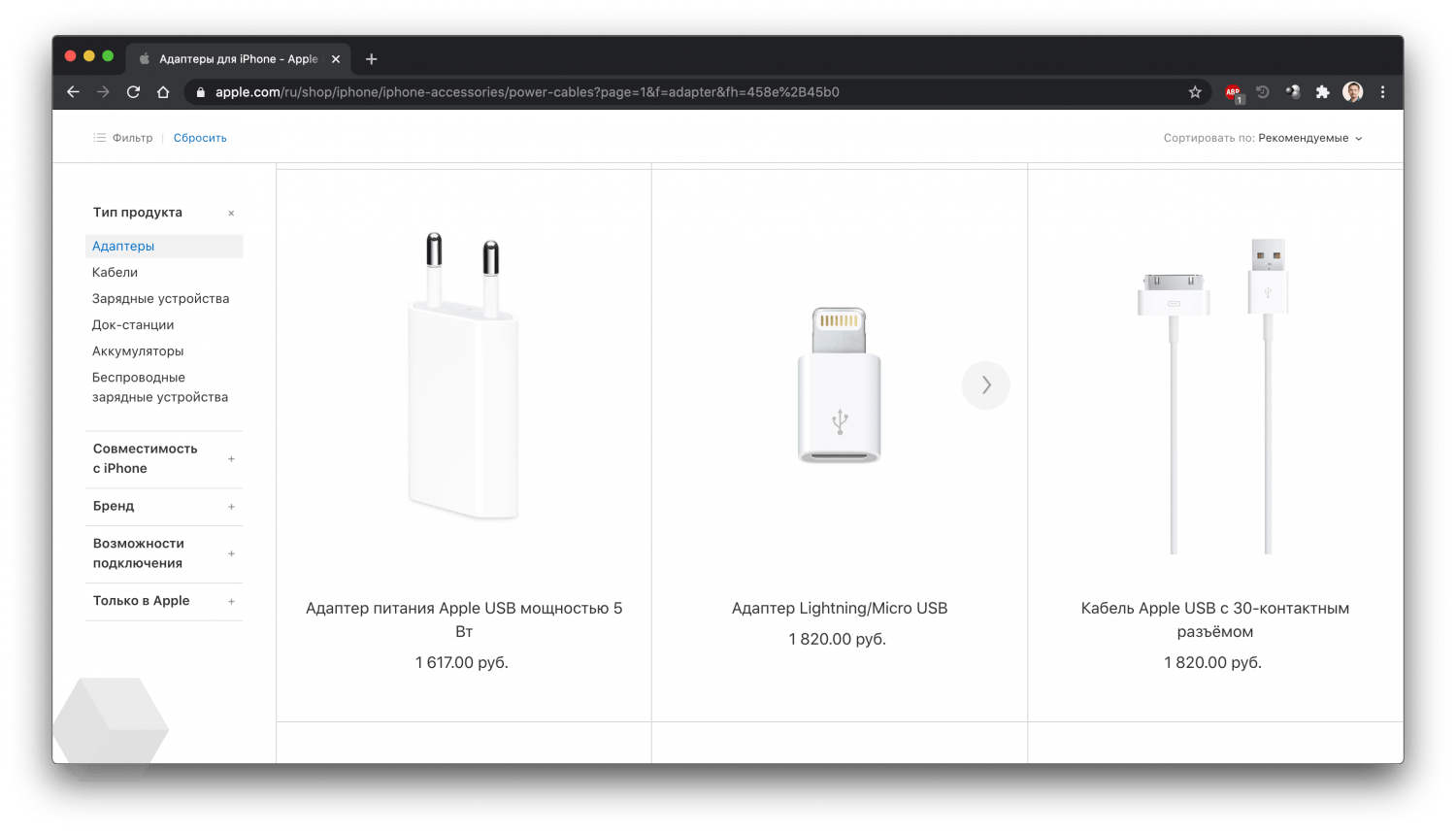The width and height of the screenshot is (1456, 833).
Task: Reset filters with Сбросить link
Action: click(200, 138)
